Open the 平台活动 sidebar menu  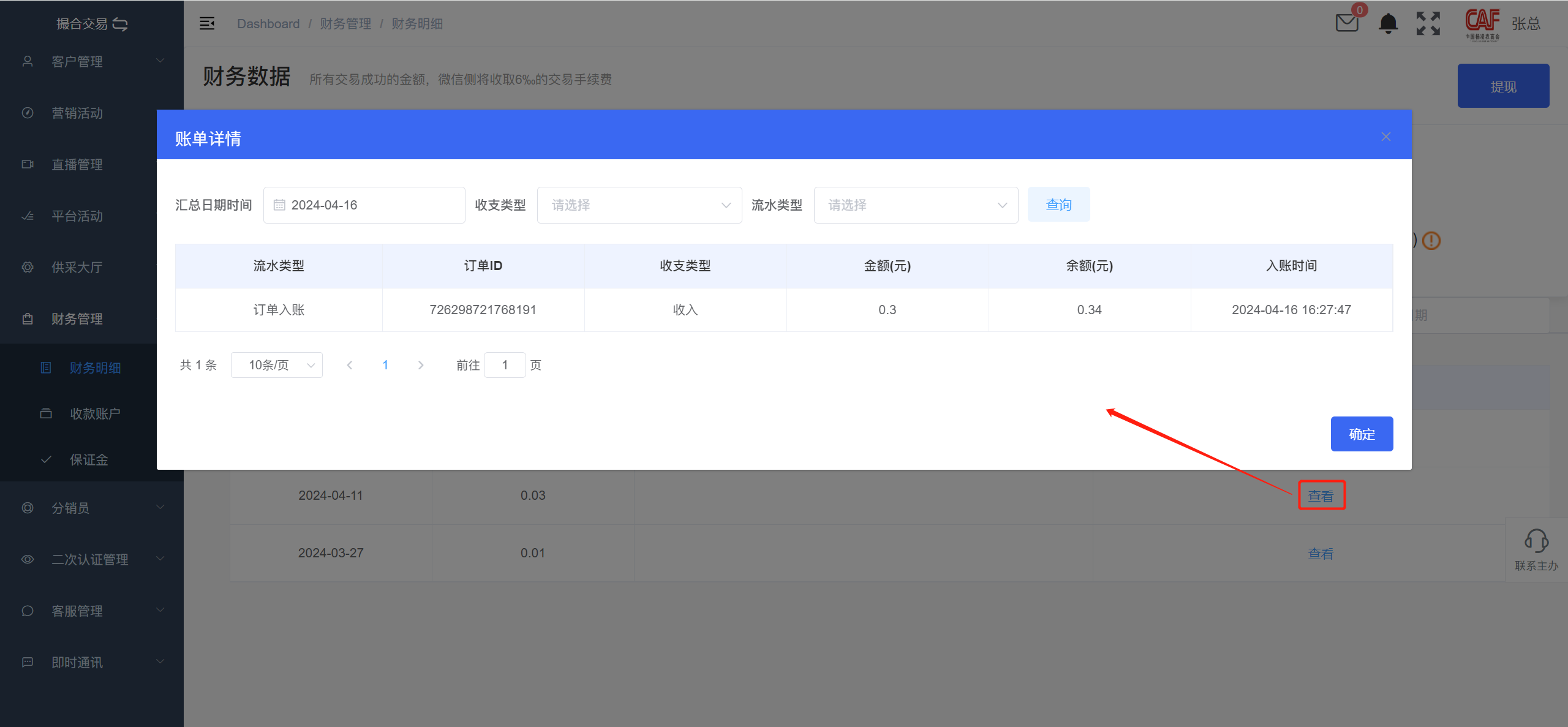point(78,216)
